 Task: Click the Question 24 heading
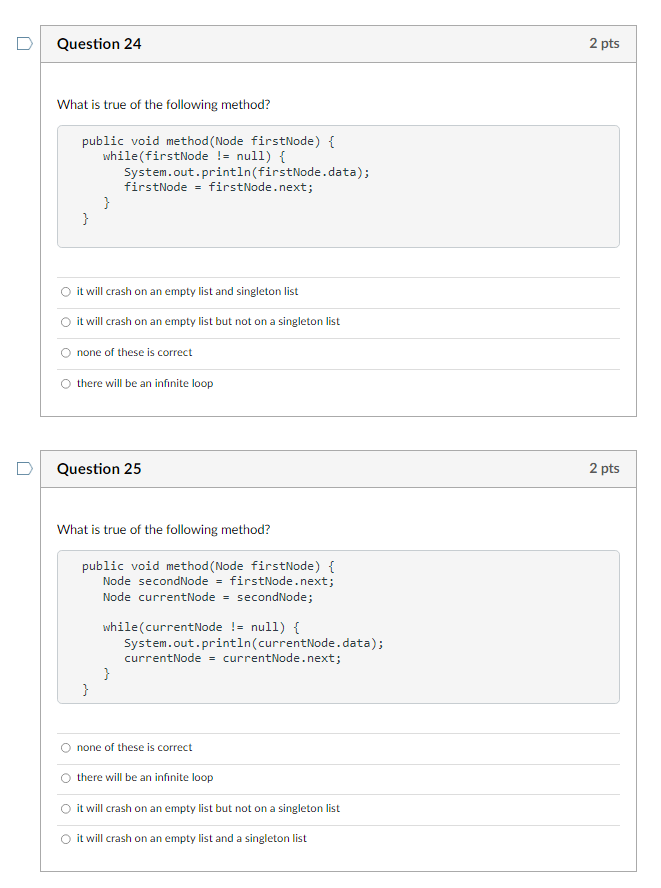(99, 44)
